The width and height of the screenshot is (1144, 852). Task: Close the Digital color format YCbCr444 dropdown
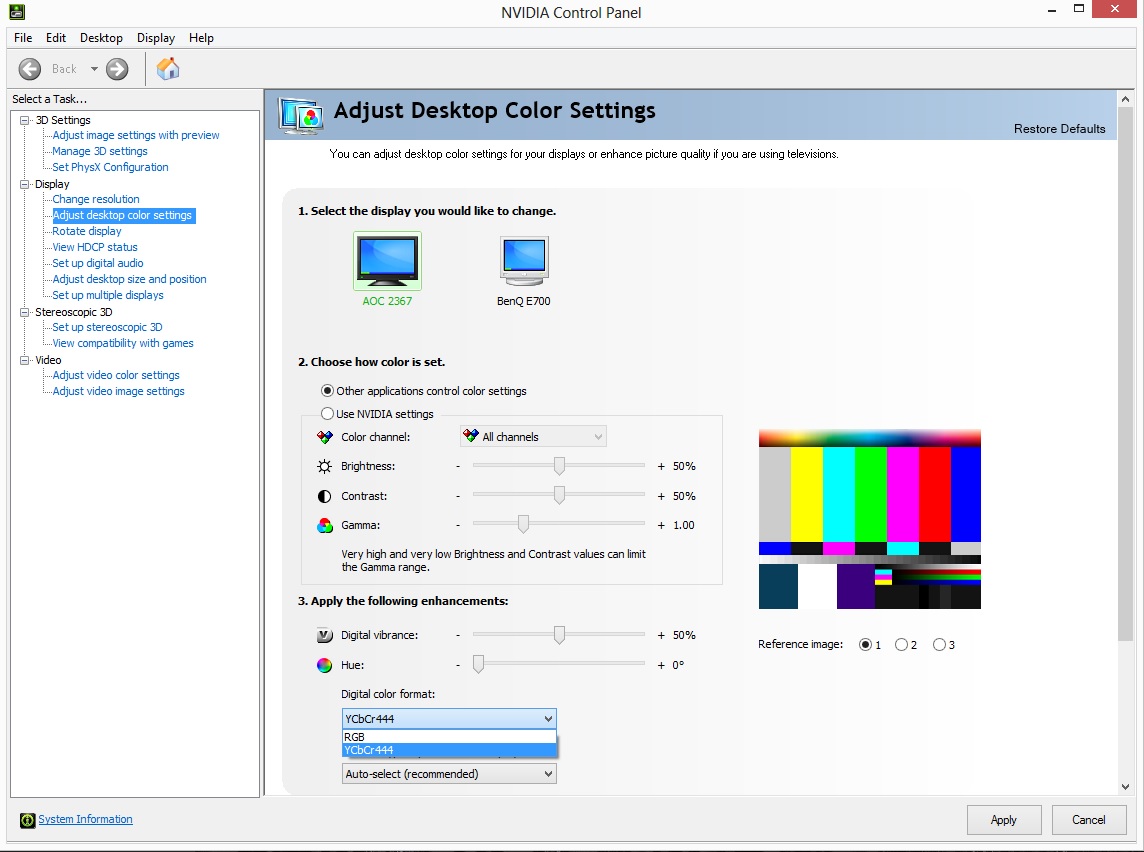(x=449, y=719)
